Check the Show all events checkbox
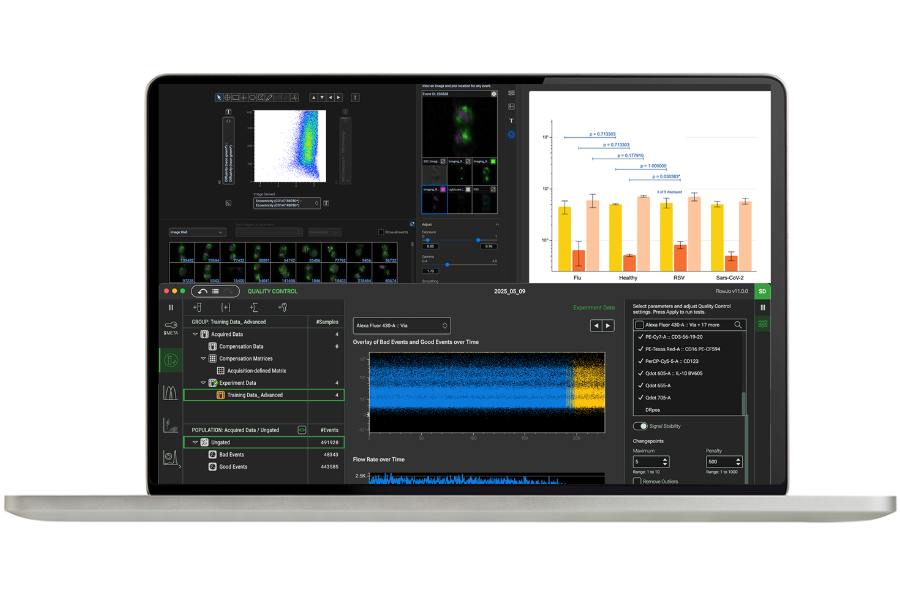 tap(381, 232)
